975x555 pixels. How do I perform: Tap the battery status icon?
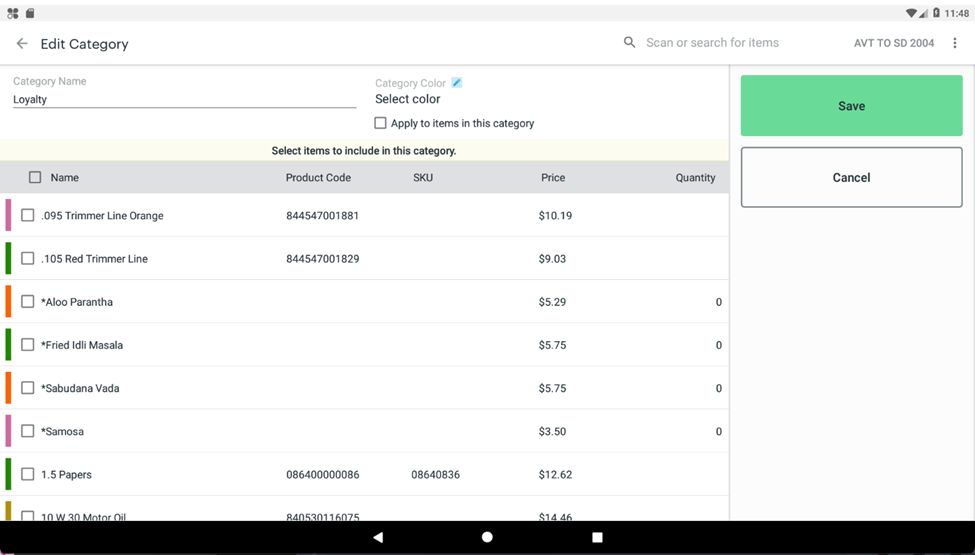click(936, 13)
